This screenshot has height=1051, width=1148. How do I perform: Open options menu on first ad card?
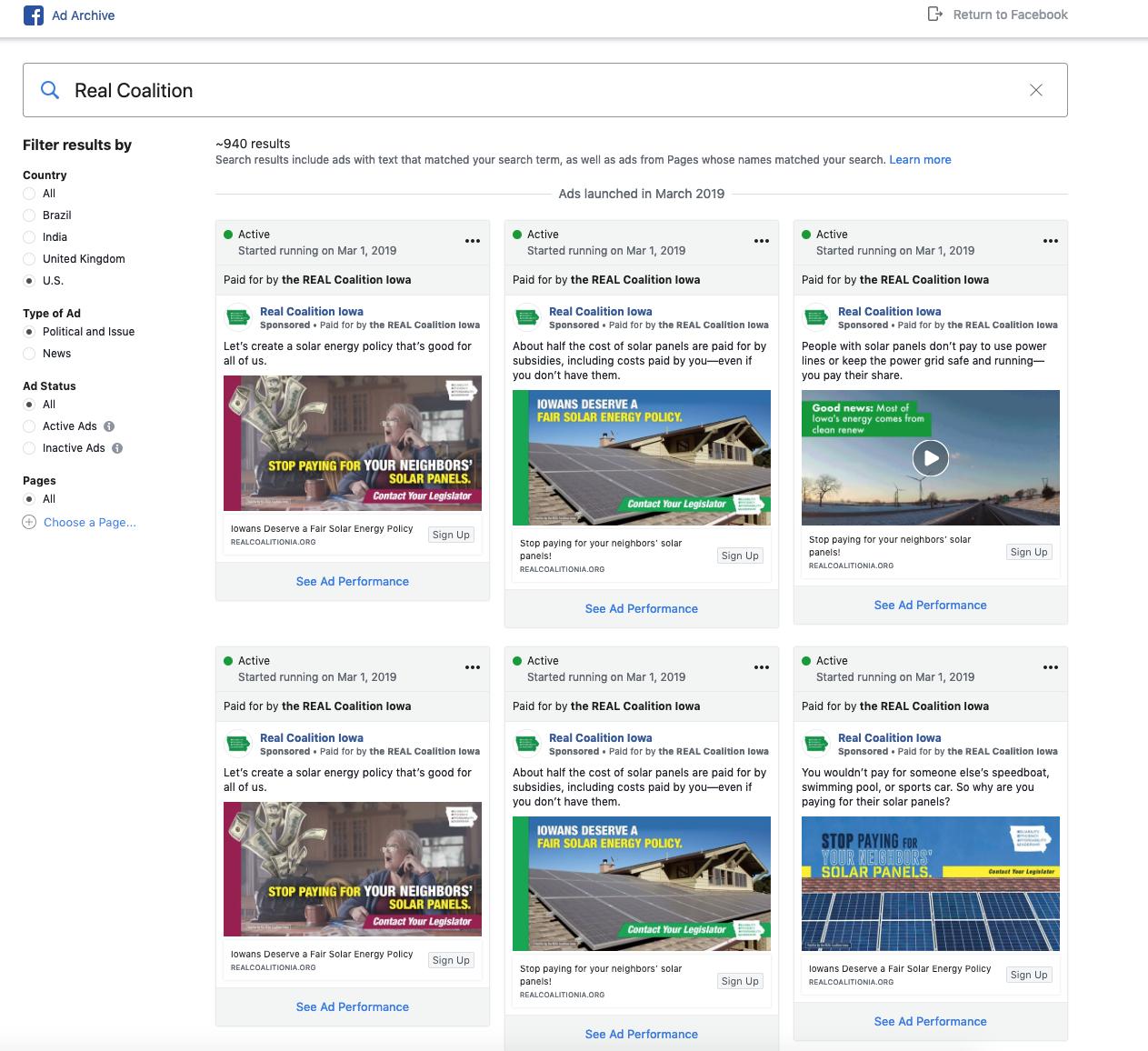(x=473, y=242)
